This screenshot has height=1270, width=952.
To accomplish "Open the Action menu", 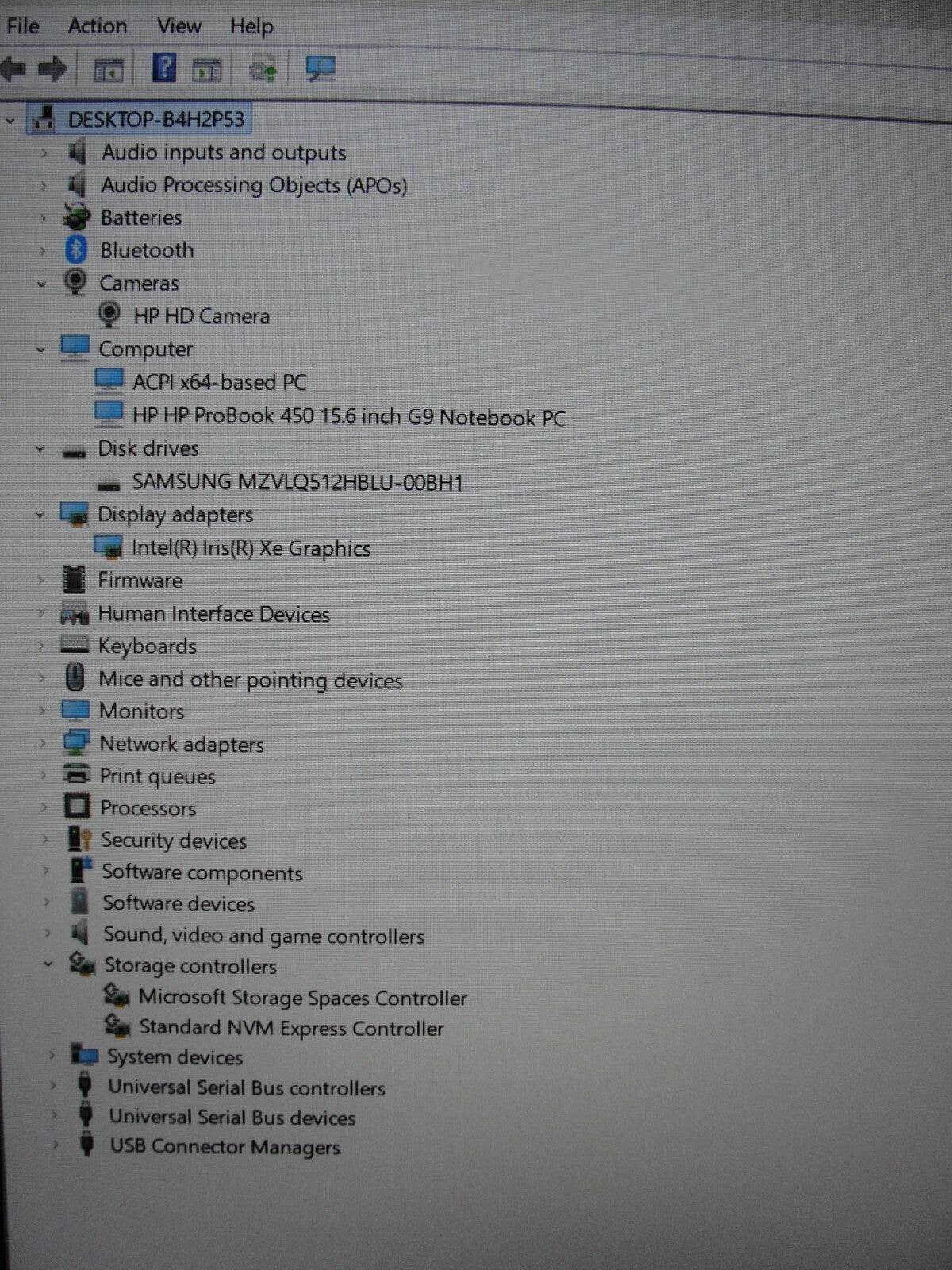I will pos(97,26).
